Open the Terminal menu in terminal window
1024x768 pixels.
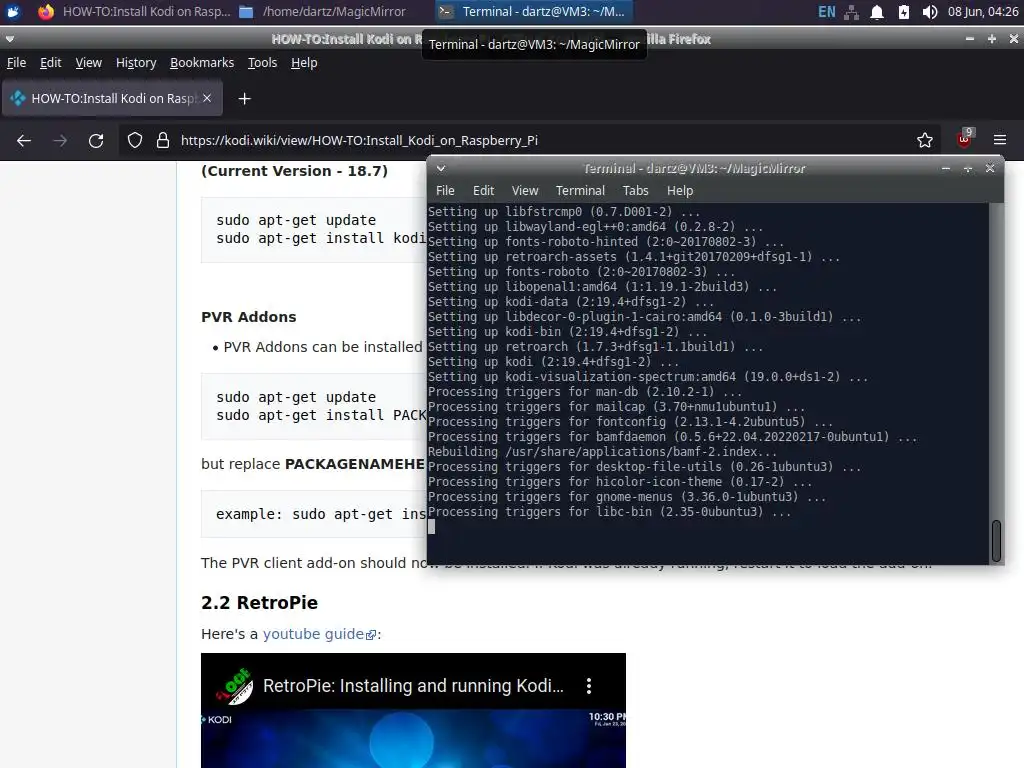(581, 191)
